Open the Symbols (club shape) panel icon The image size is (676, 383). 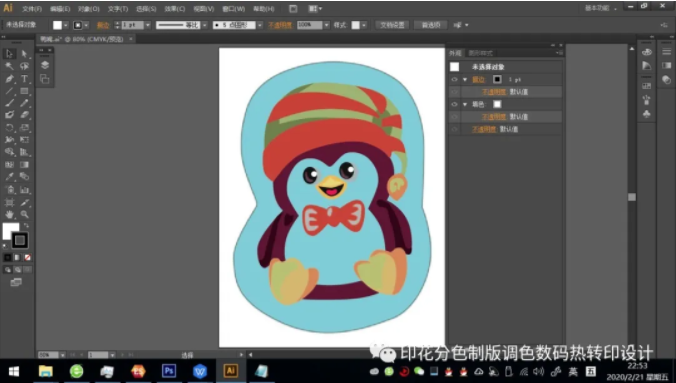(x=647, y=114)
